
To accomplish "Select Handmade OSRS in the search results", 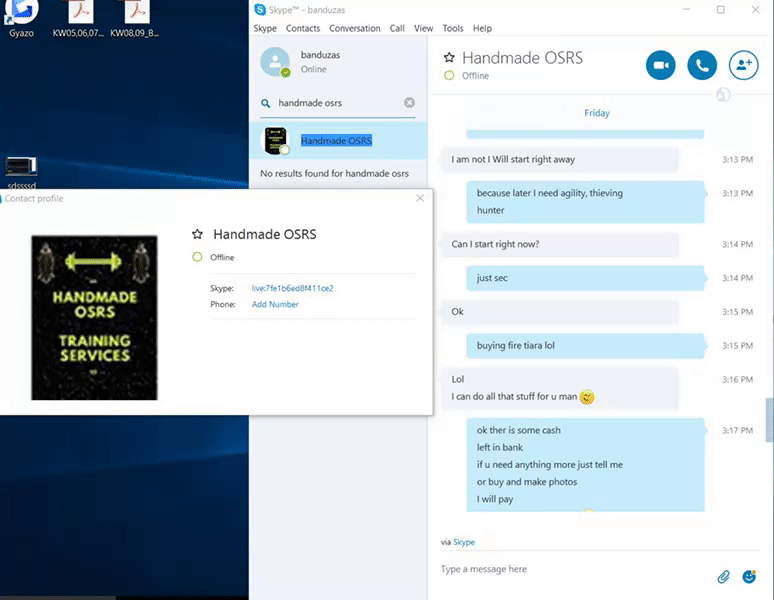I will click(x=338, y=141).
